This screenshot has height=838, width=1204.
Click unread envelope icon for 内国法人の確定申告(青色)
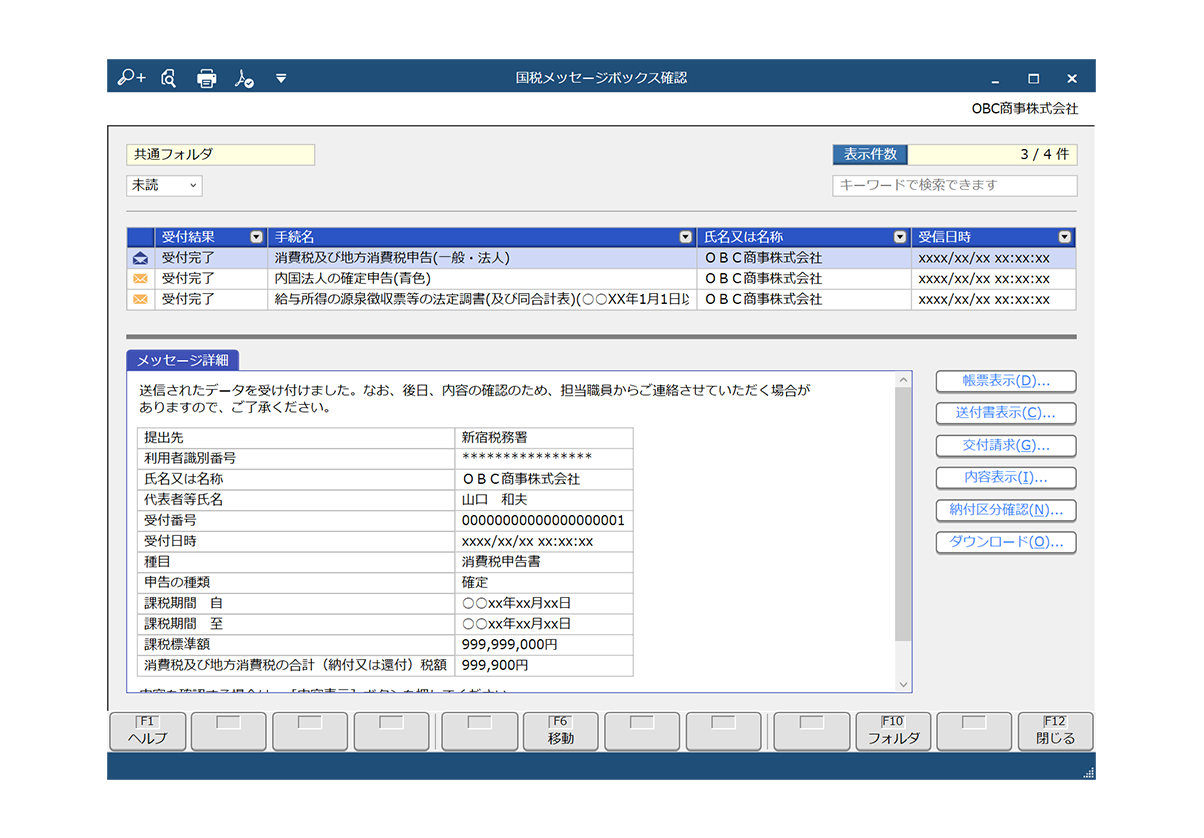click(140, 279)
